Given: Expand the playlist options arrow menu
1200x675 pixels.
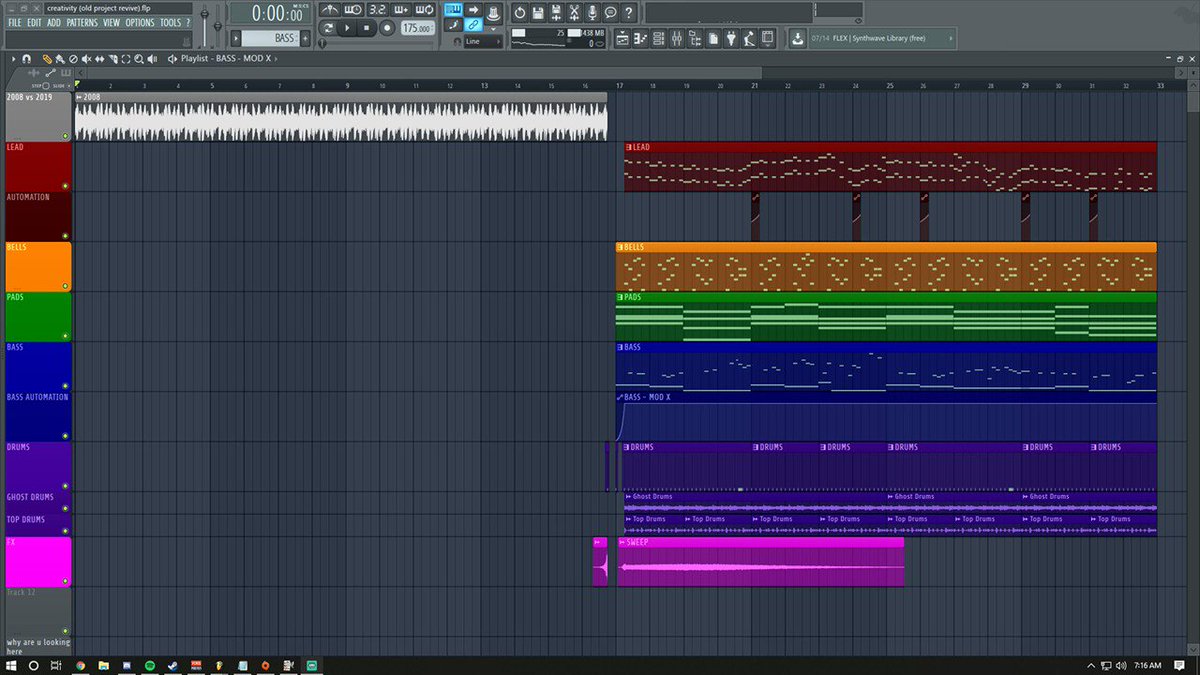Looking at the screenshot, I should coord(13,59).
